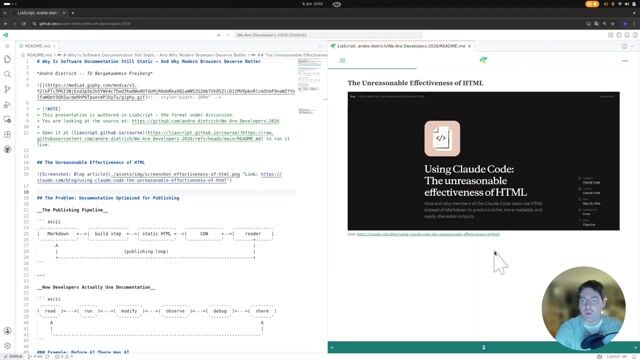640x360 pixels.
Task: Click the Claude Code blog screenshot image
Action: (484, 161)
